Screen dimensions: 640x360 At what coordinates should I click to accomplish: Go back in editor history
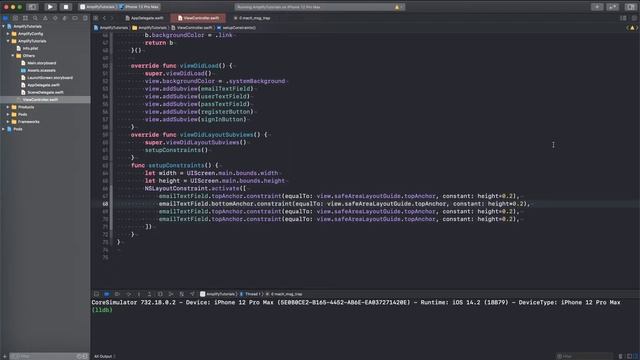pos(104,18)
